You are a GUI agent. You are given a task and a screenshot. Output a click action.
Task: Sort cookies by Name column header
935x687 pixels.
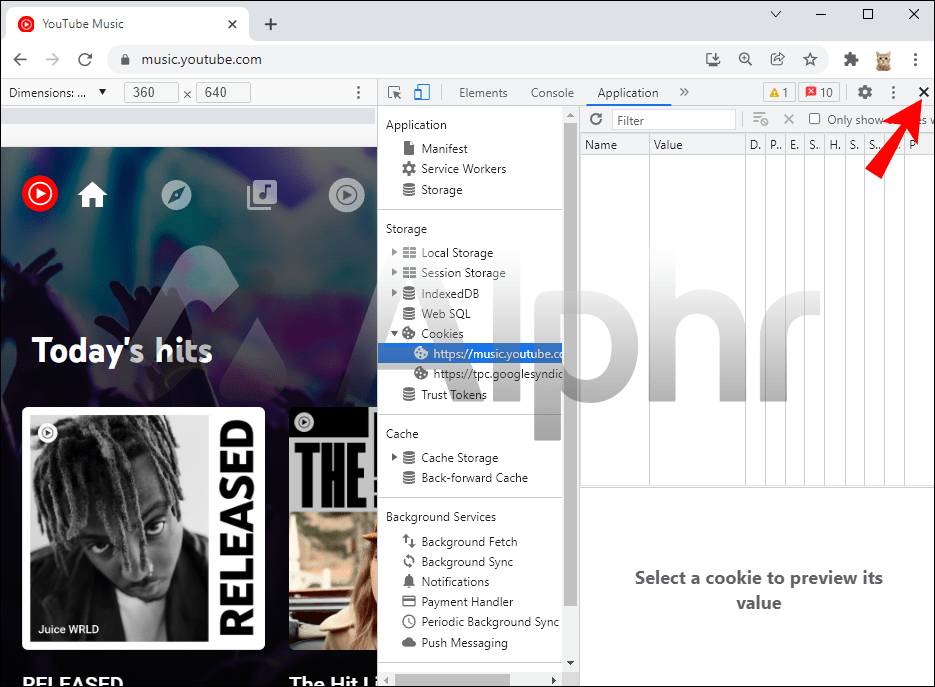click(615, 145)
